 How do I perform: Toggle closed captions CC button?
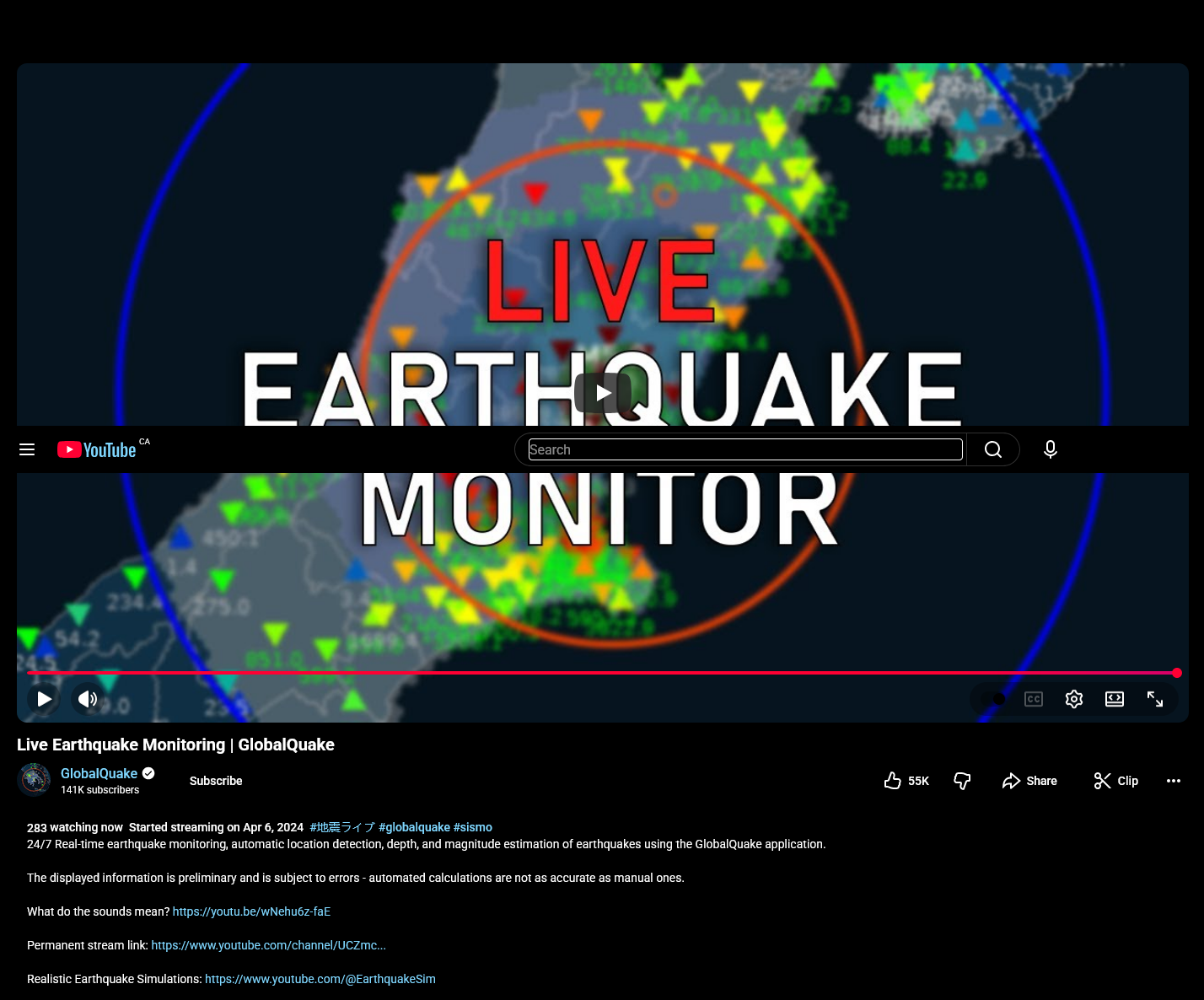click(1034, 699)
